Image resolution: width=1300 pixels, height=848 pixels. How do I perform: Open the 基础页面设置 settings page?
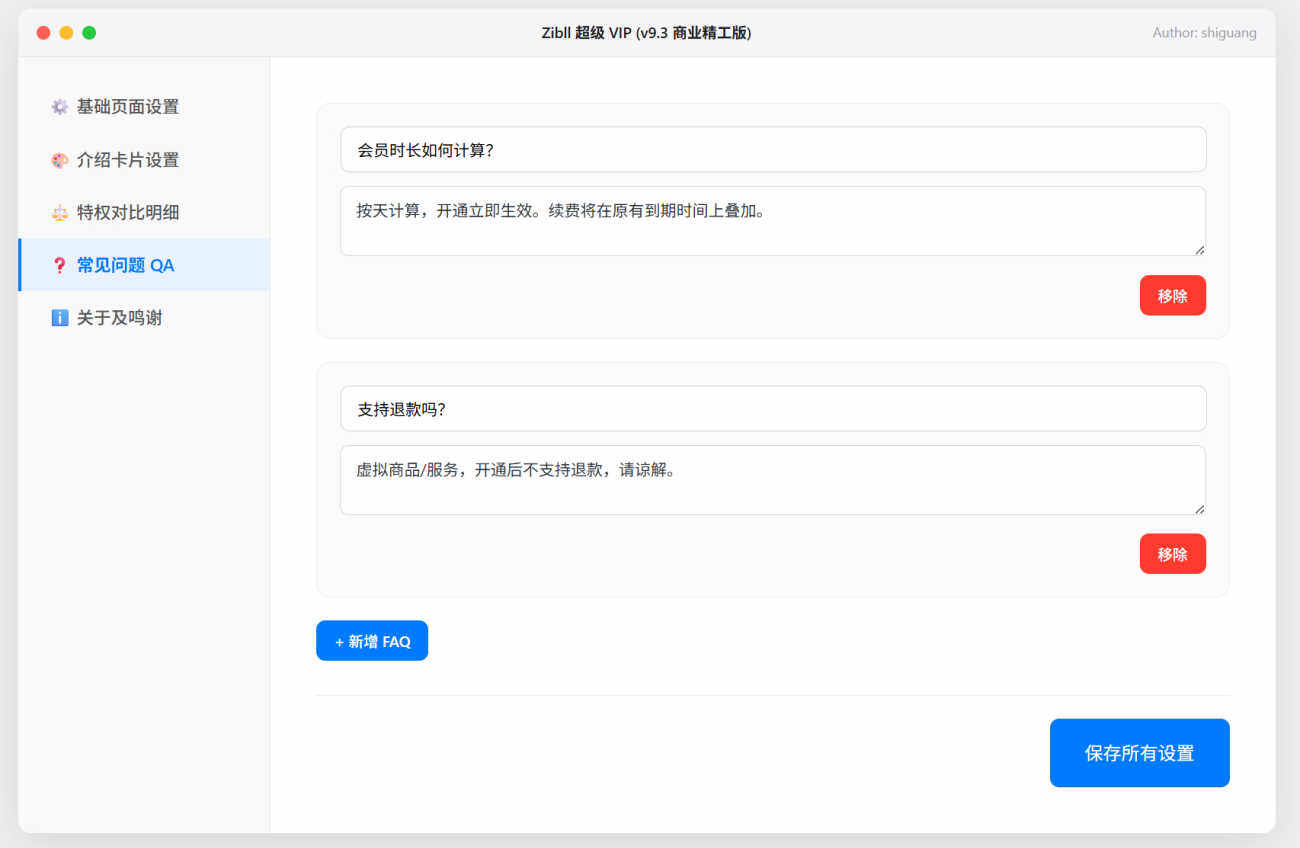(x=128, y=107)
